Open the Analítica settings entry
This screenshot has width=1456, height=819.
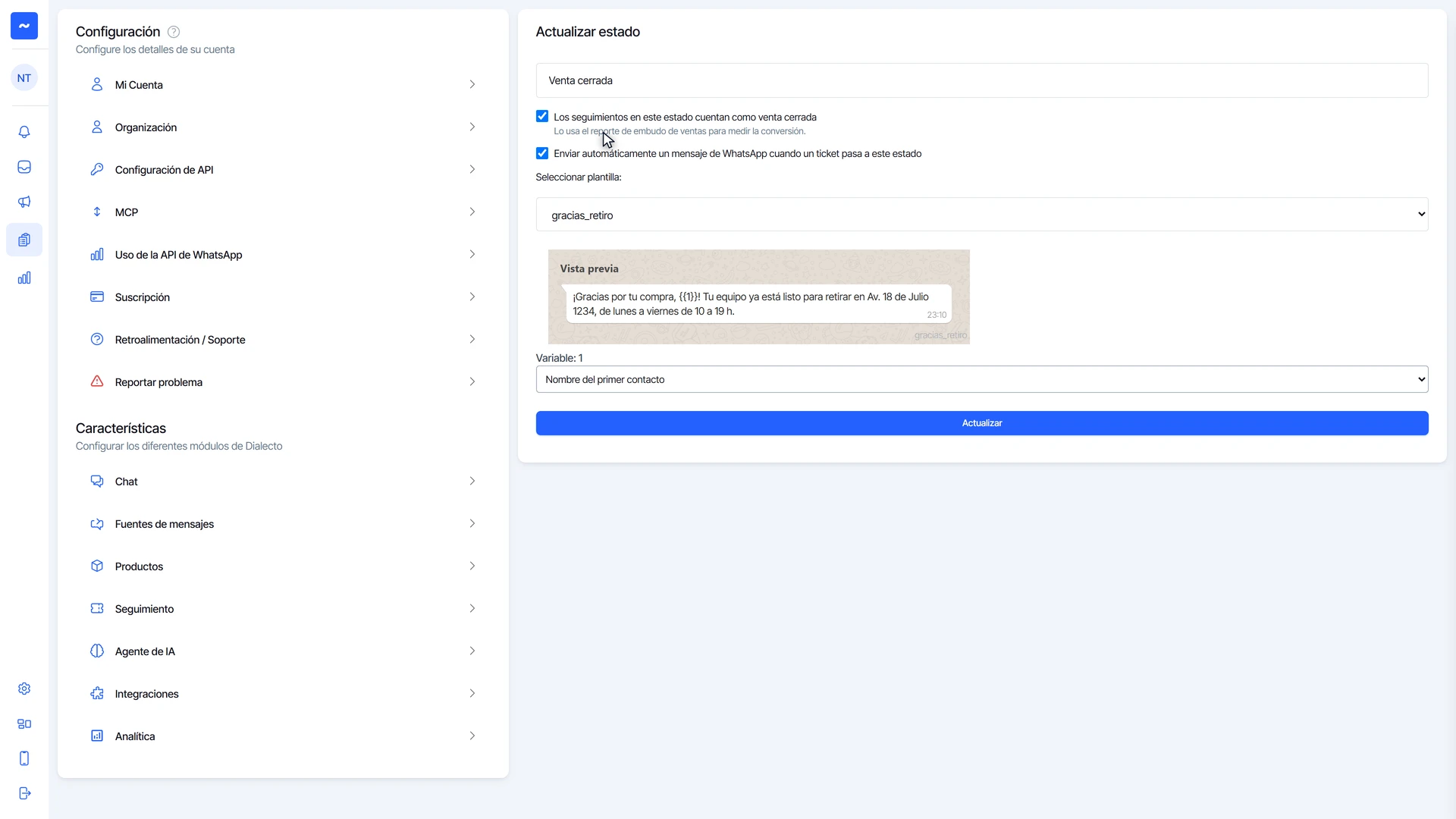pyautogui.click(x=283, y=736)
